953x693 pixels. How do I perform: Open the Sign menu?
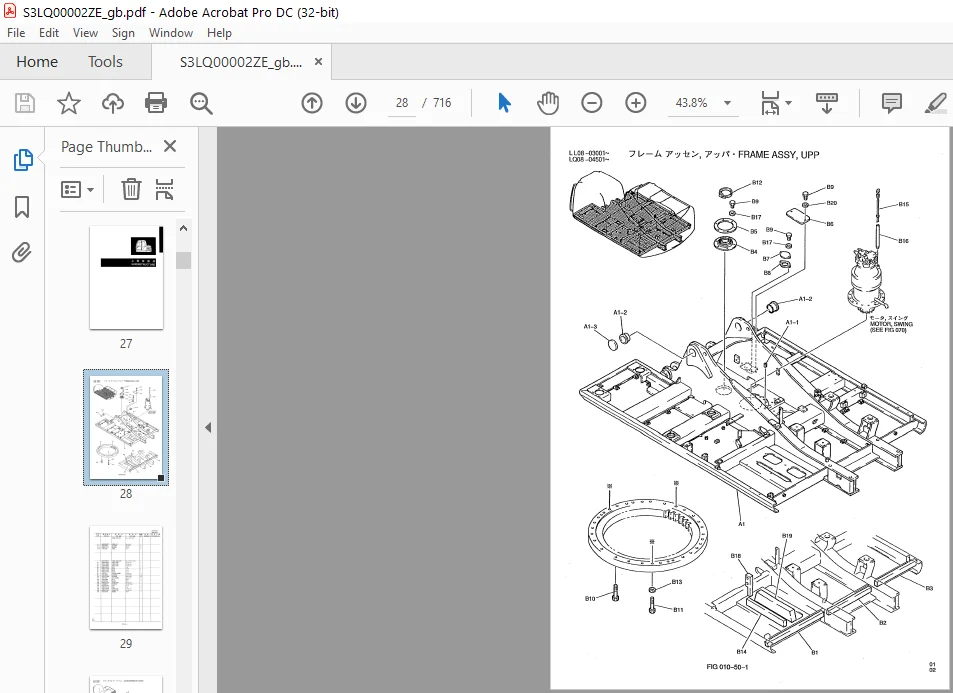coord(123,33)
